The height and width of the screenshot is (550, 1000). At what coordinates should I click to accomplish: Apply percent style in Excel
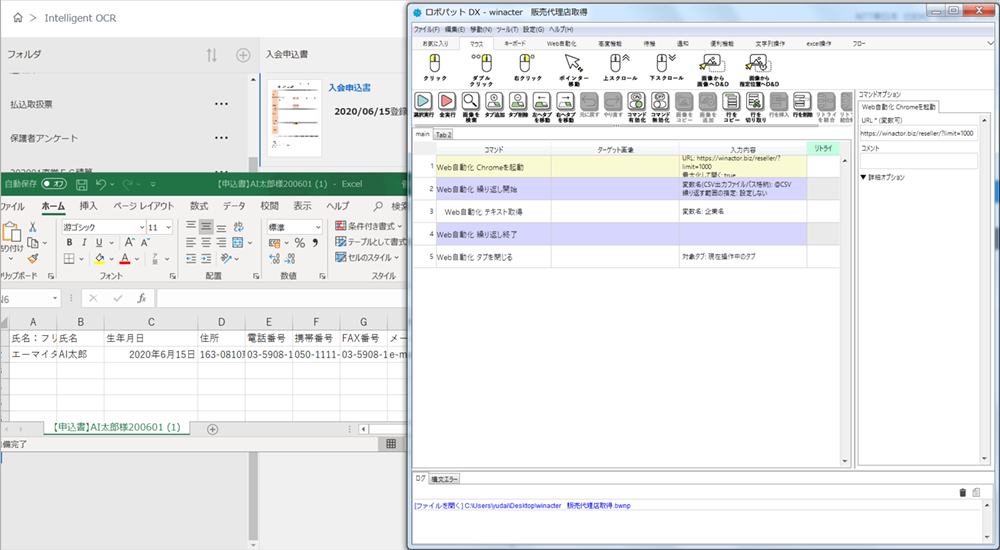click(300, 243)
